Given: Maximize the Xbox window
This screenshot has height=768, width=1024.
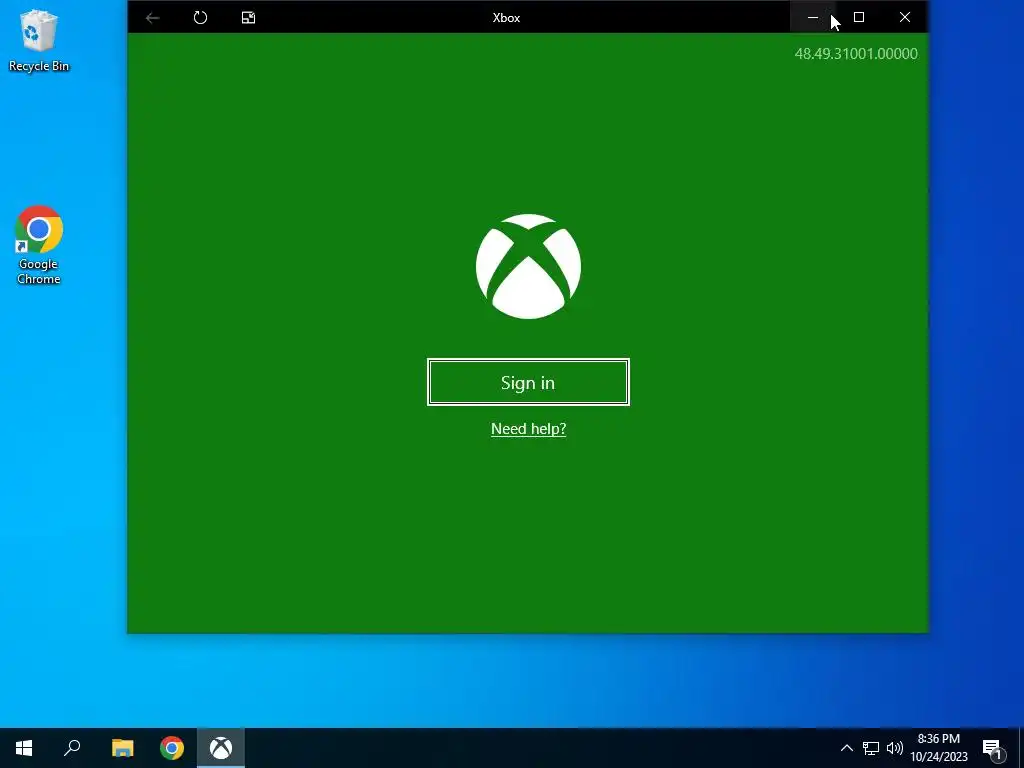Looking at the screenshot, I should click(x=859, y=18).
